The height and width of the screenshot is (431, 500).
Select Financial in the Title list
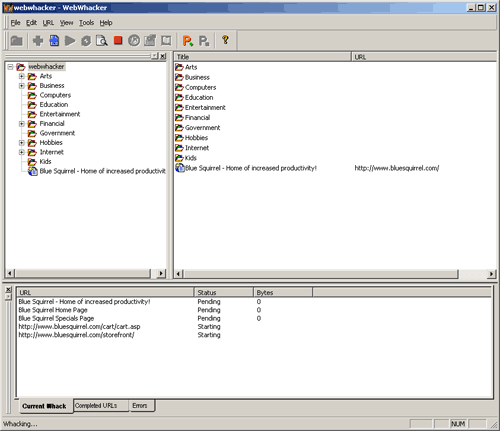pyautogui.click(x=197, y=118)
